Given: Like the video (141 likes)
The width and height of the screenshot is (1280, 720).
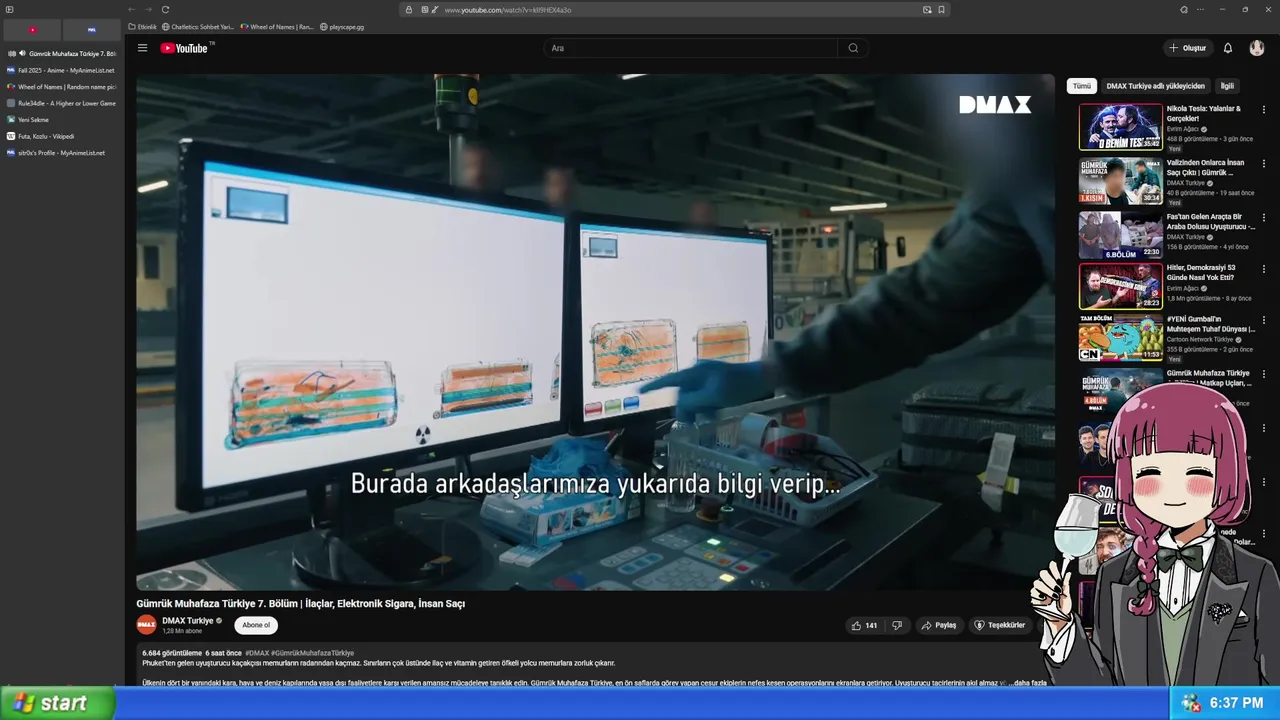Looking at the screenshot, I should (x=864, y=625).
